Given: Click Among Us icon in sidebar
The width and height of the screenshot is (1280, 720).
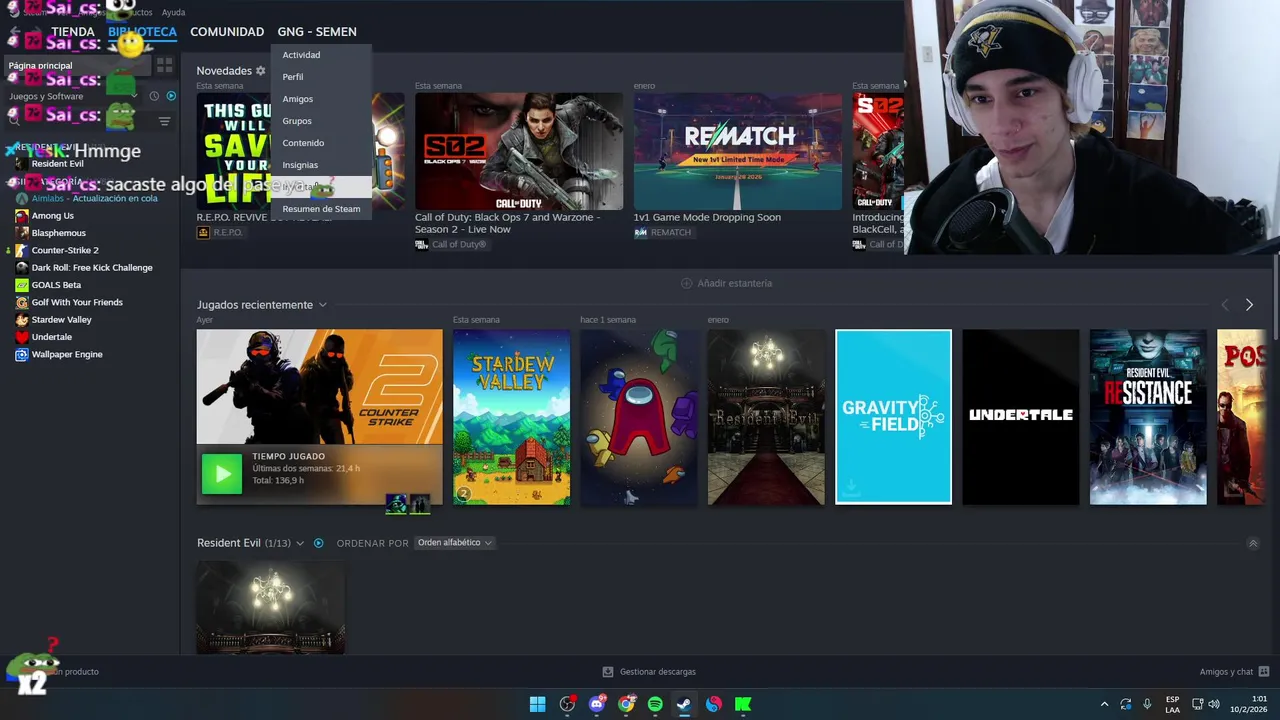Looking at the screenshot, I should point(22,215).
